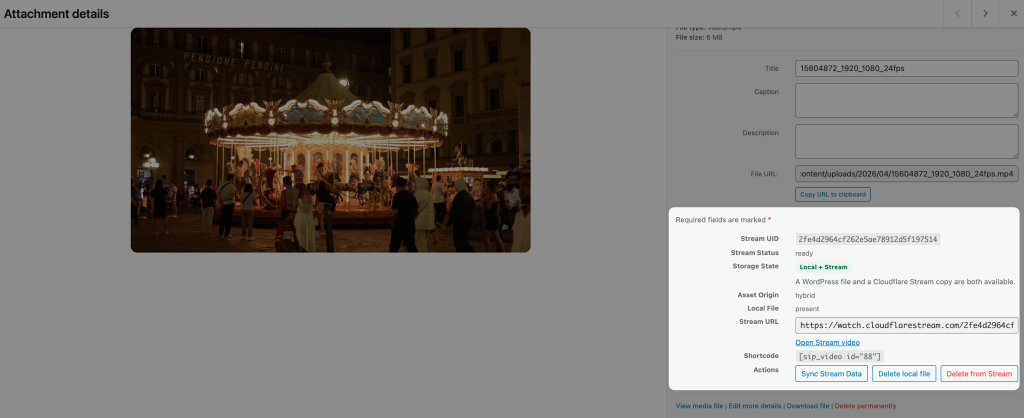Click the Local + Stream storage badge
Image resolution: width=1024 pixels, height=418 pixels.
(x=823, y=267)
